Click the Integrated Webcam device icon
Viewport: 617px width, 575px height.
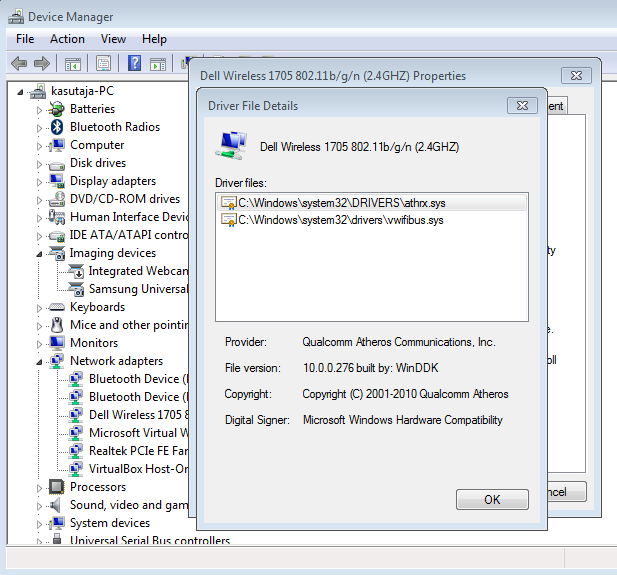click(76, 271)
